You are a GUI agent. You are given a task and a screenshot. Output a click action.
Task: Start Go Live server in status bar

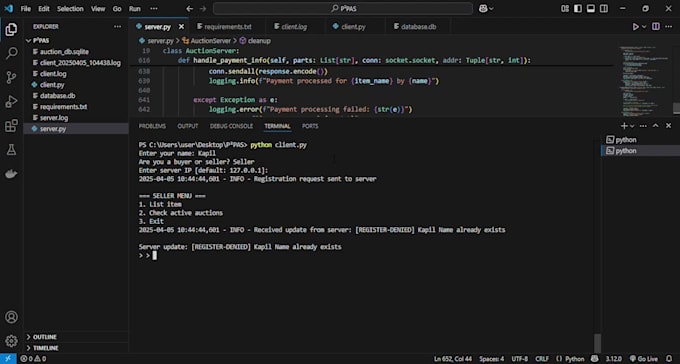point(644,359)
